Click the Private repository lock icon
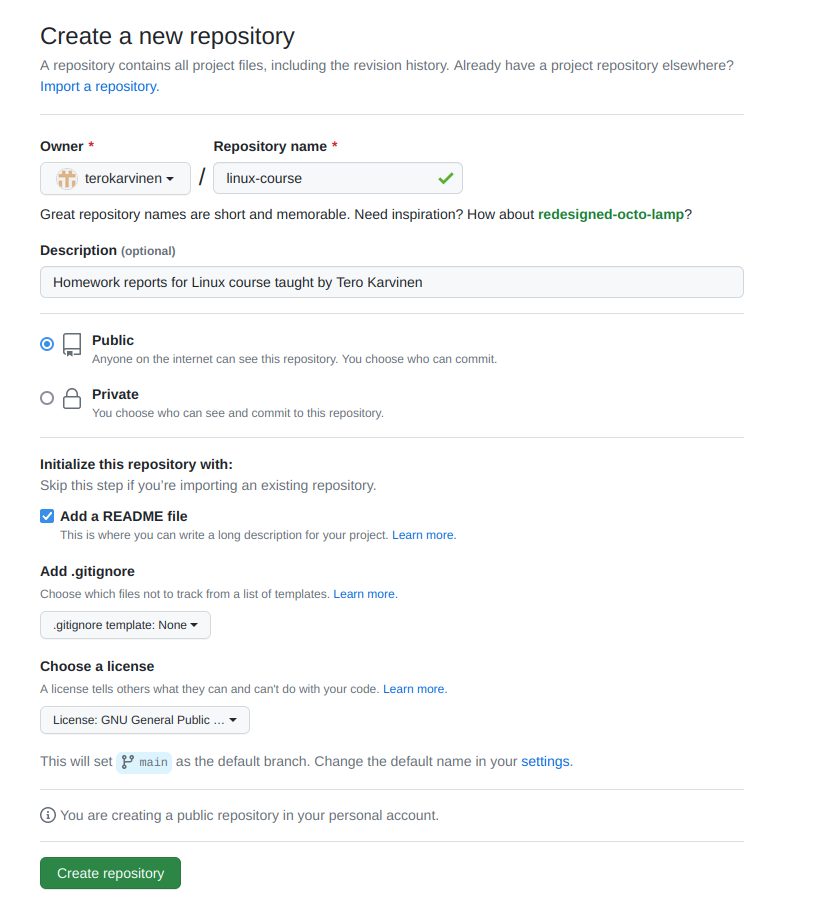 point(72,399)
